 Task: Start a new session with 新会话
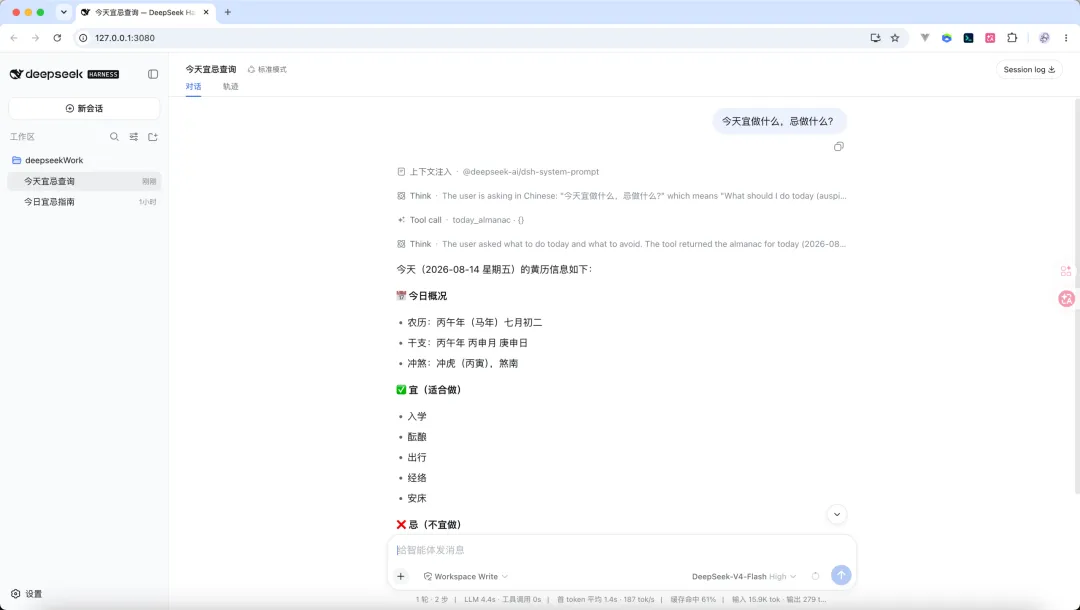84,109
